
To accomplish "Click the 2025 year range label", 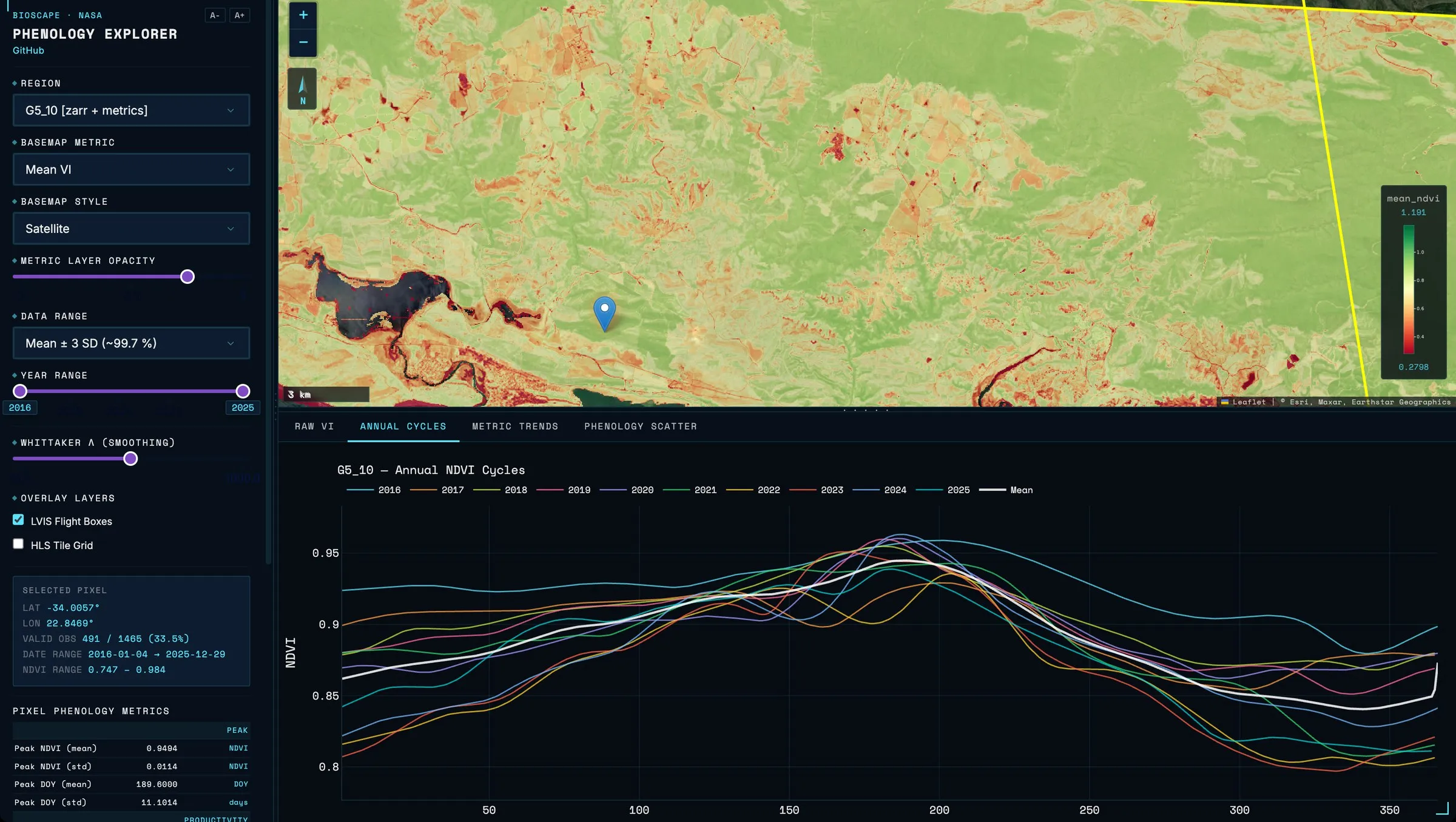I will coord(243,408).
